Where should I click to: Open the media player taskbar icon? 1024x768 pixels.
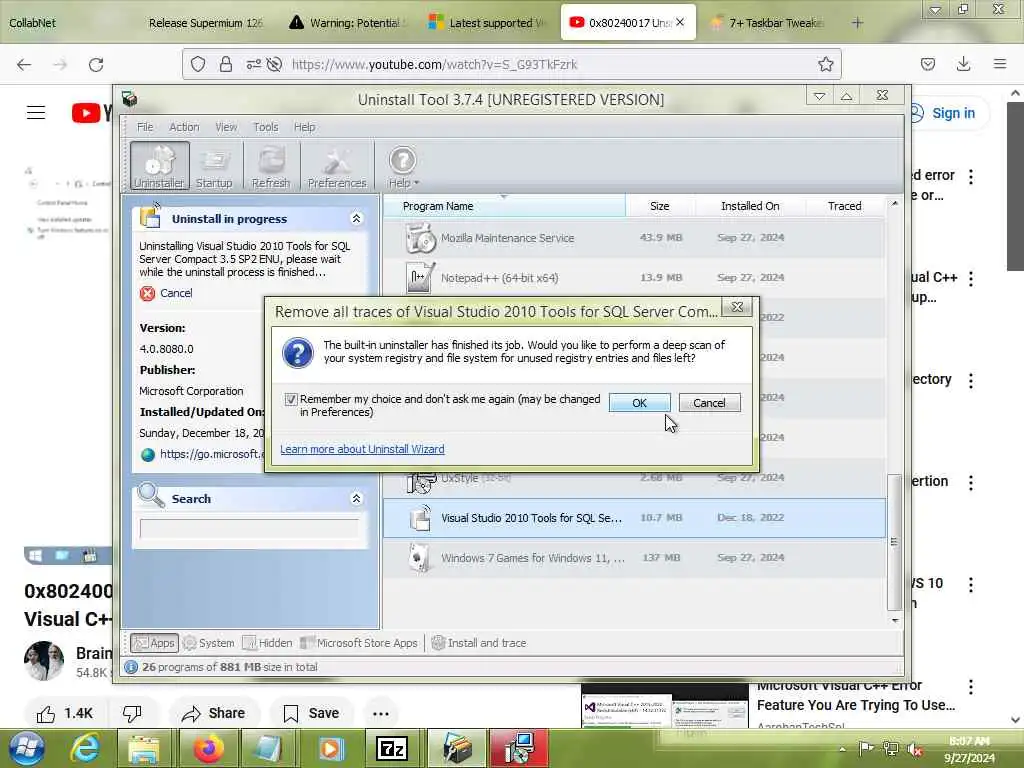click(x=330, y=748)
